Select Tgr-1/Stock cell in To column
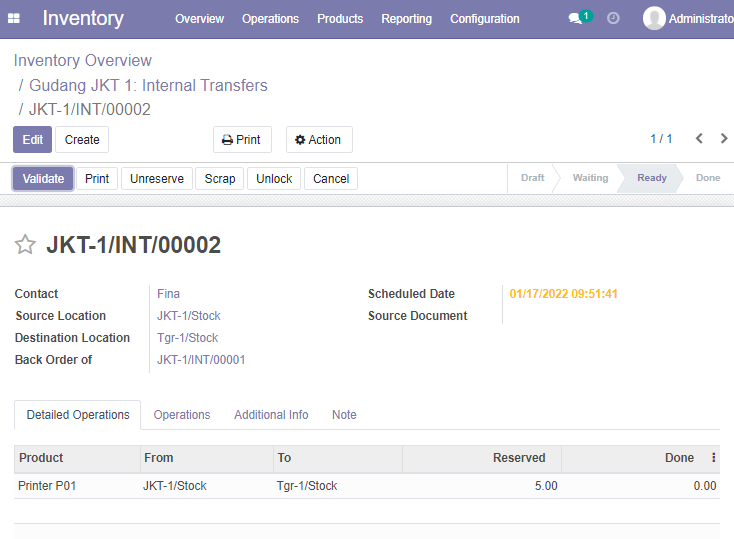The width and height of the screenshot is (734, 539). (x=338, y=486)
